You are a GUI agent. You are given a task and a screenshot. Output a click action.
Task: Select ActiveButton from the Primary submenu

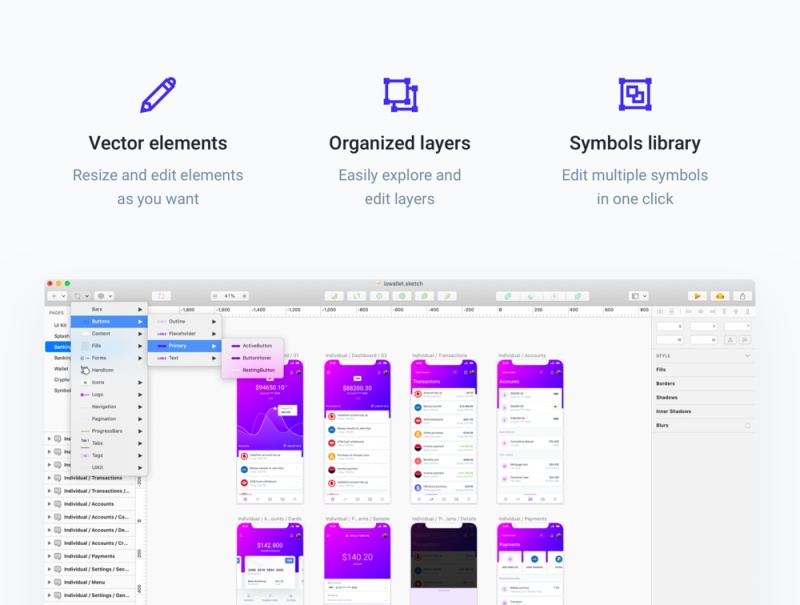pyautogui.click(x=257, y=345)
